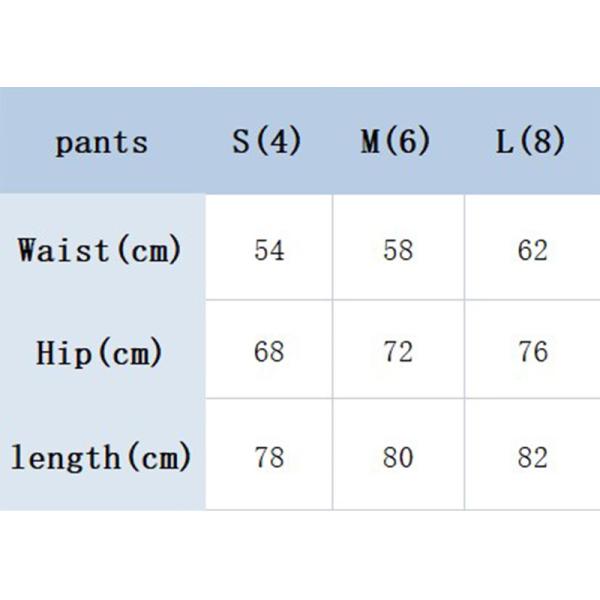The width and height of the screenshot is (600, 600).
Task: Select the waist value 58 cell
Action: [398, 249]
